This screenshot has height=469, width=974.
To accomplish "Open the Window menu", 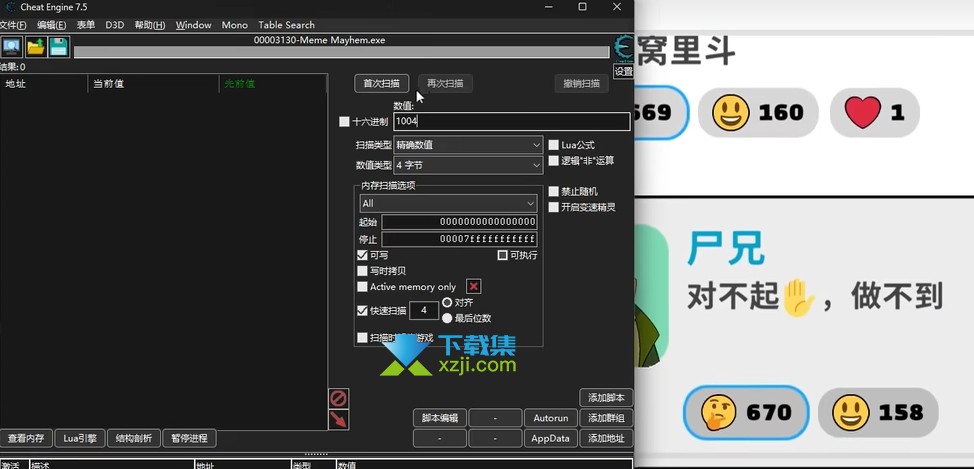I will pos(194,25).
